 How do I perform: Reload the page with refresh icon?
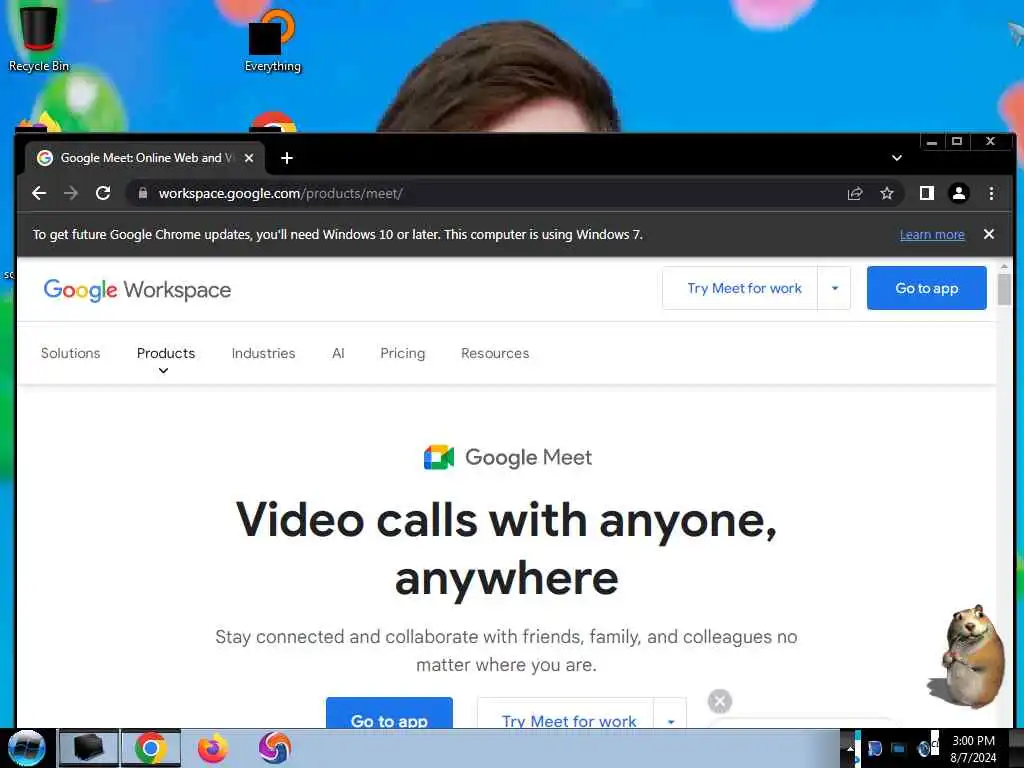(103, 193)
